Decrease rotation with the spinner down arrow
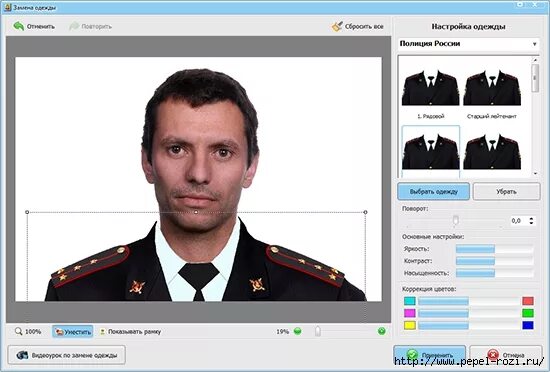The height and width of the screenshot is (372, 550). (531, 223)
